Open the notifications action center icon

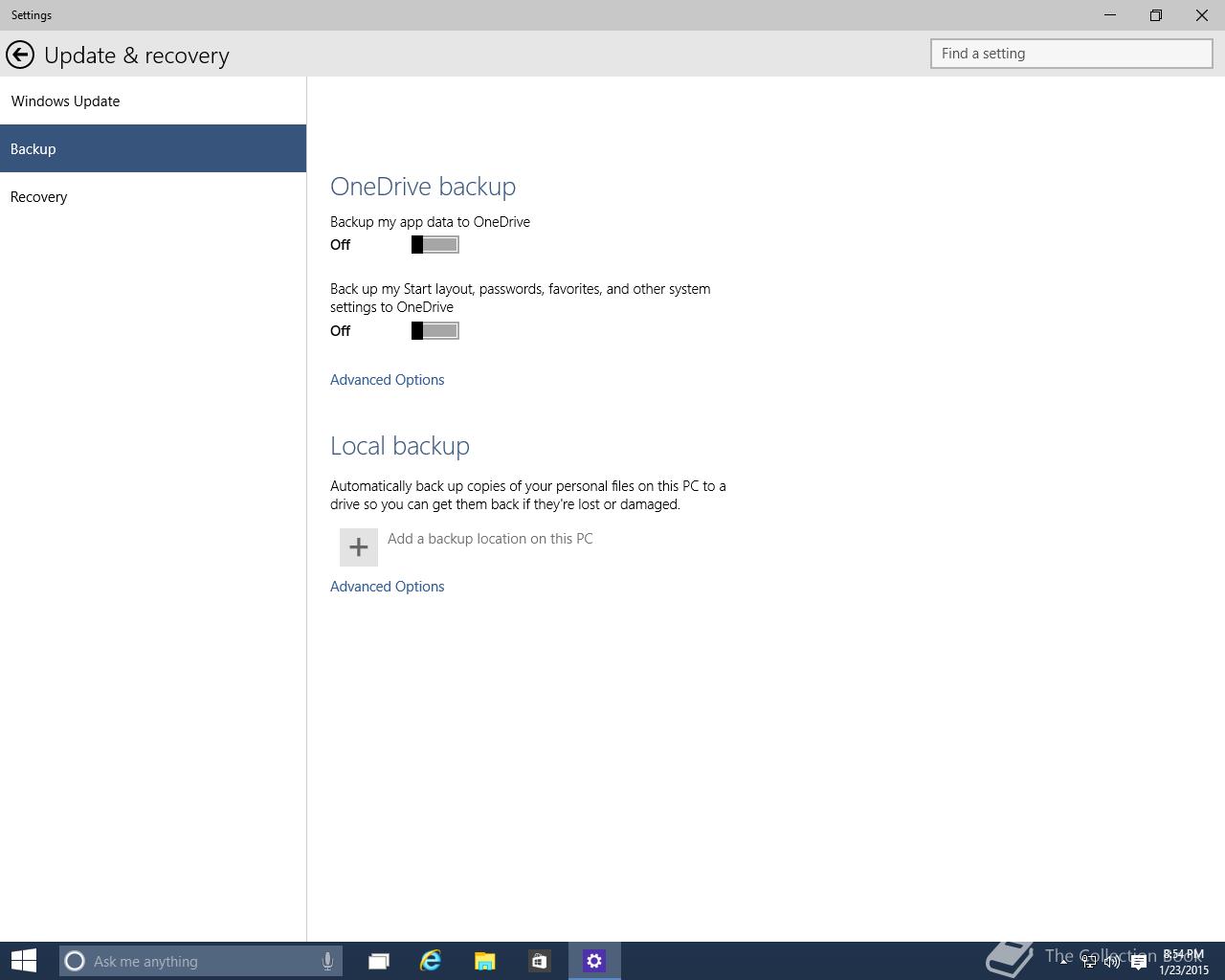coord(1138,962)
